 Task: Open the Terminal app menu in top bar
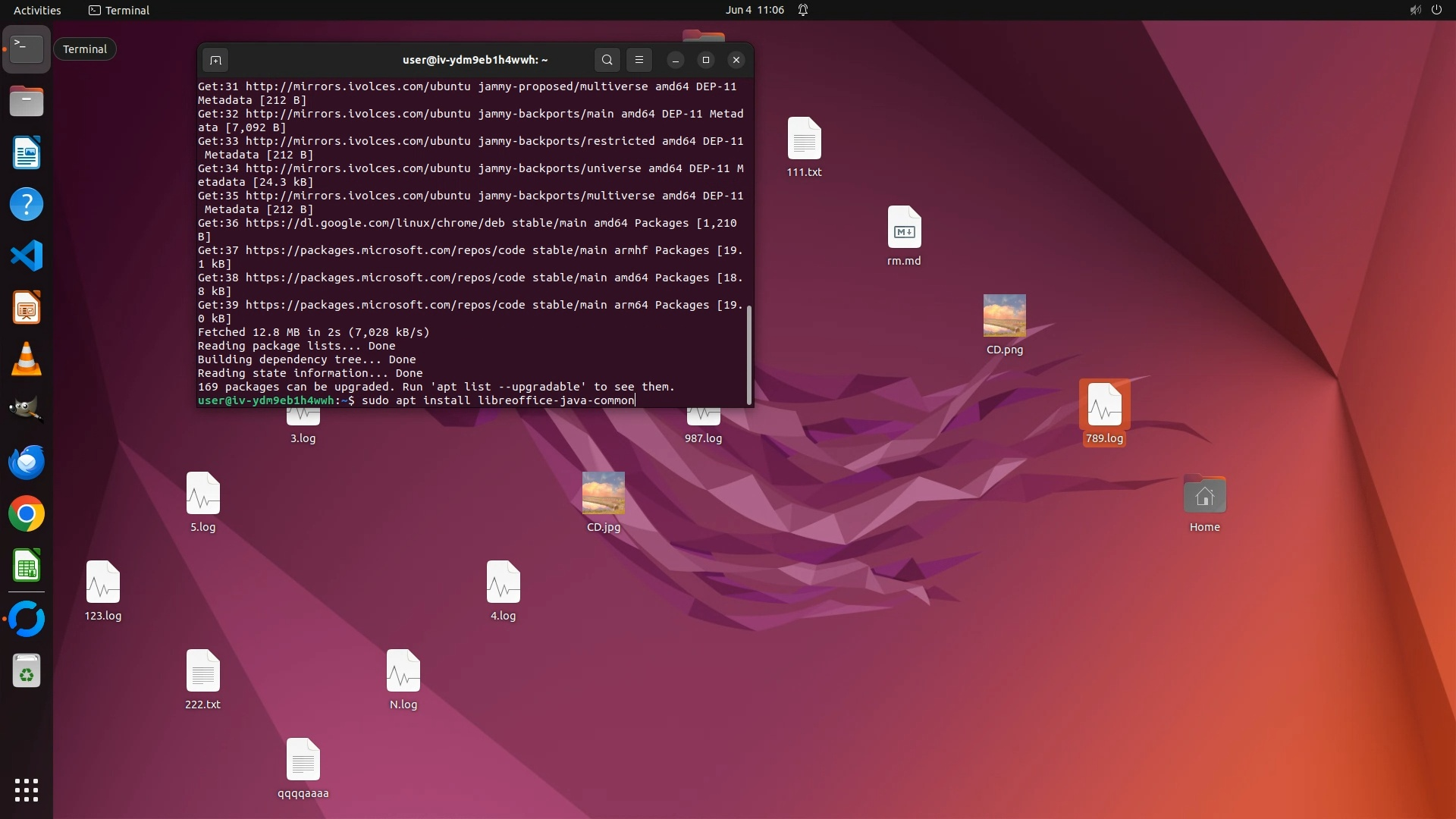(119, 10)
